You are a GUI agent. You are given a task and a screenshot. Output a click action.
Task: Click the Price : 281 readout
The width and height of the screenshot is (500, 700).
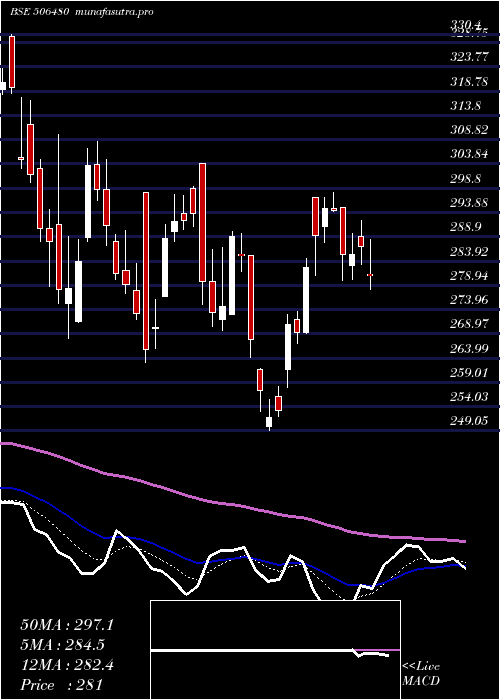point(62,685)
